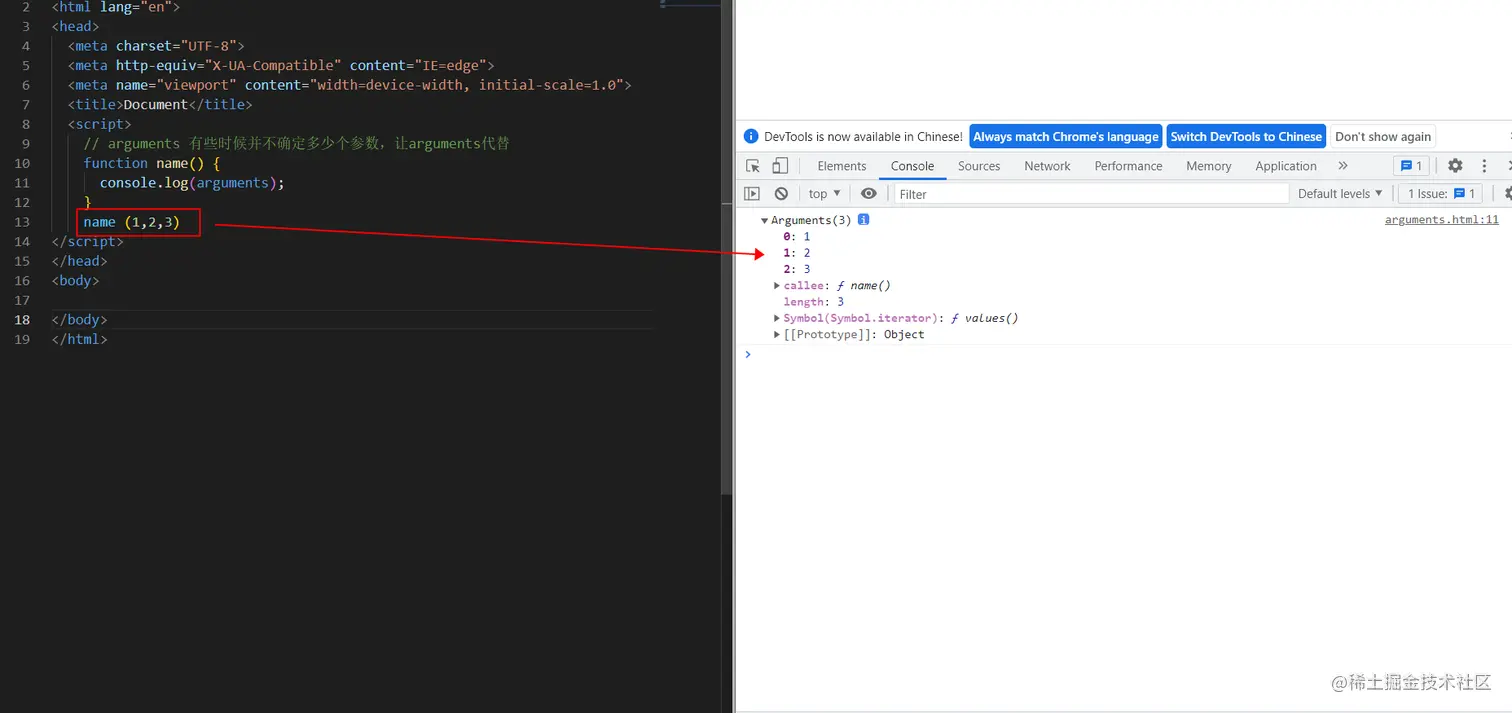Activate the inspect element picker icon
1512x713 pixels.
(x=754, y=166)
